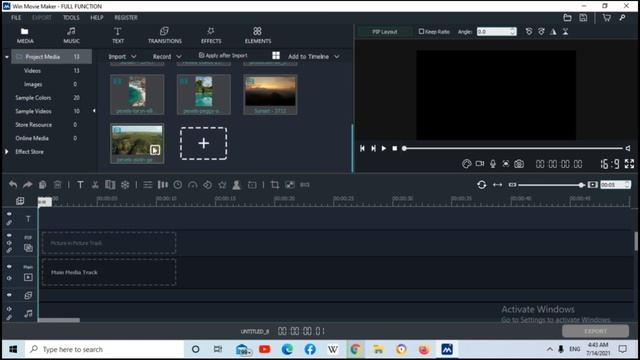This screenshot has width=640, height=360.
Task: Open the Import dropdown
Action: 122,56
